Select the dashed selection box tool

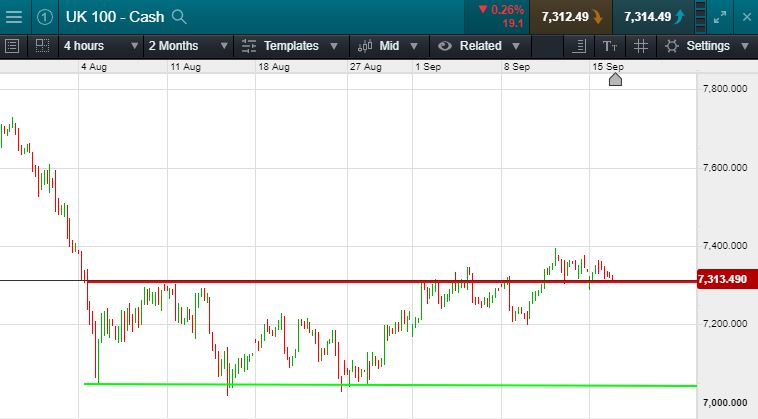42,46
